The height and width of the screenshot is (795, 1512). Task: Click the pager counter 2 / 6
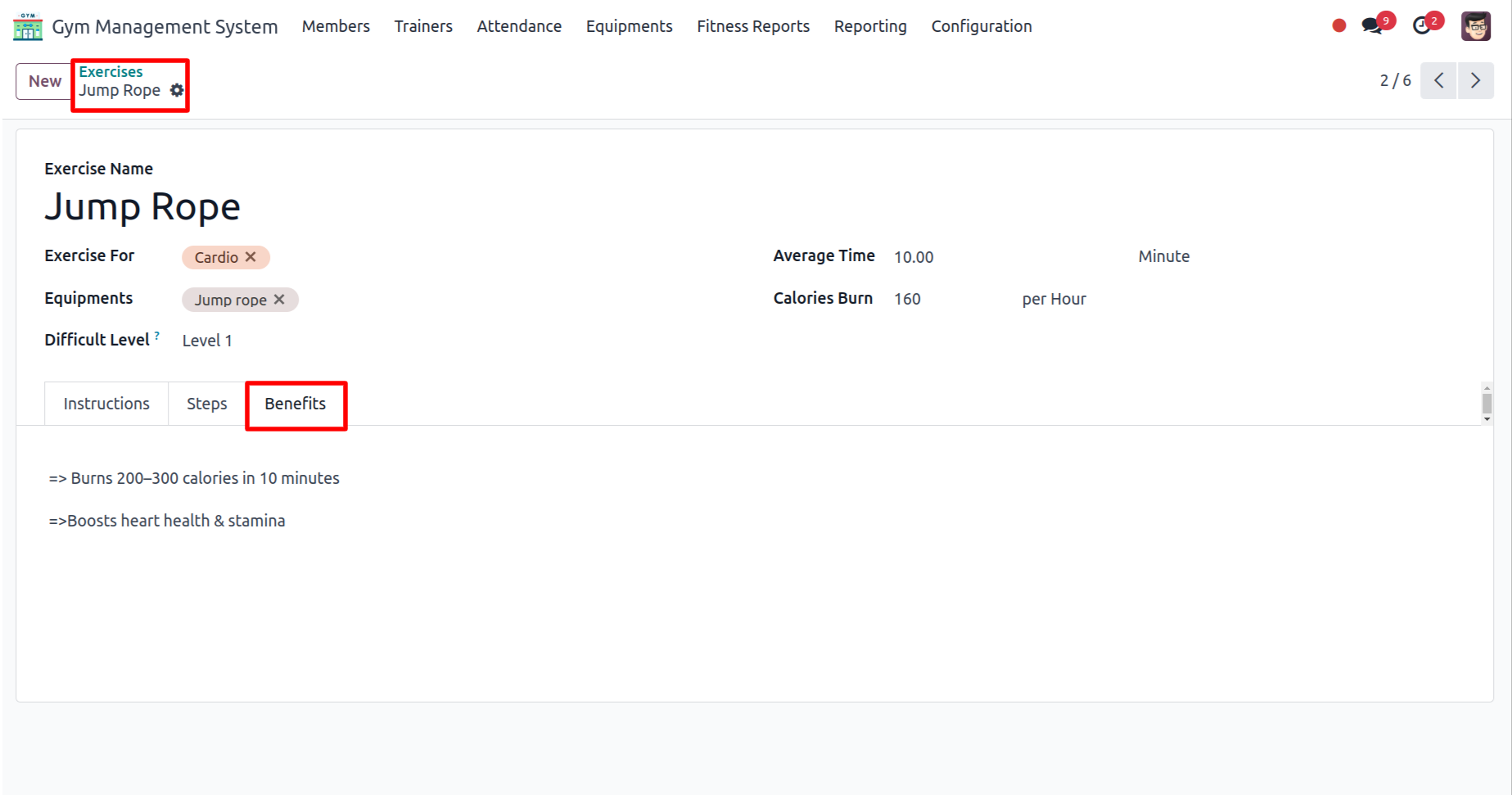[1396, 80]
